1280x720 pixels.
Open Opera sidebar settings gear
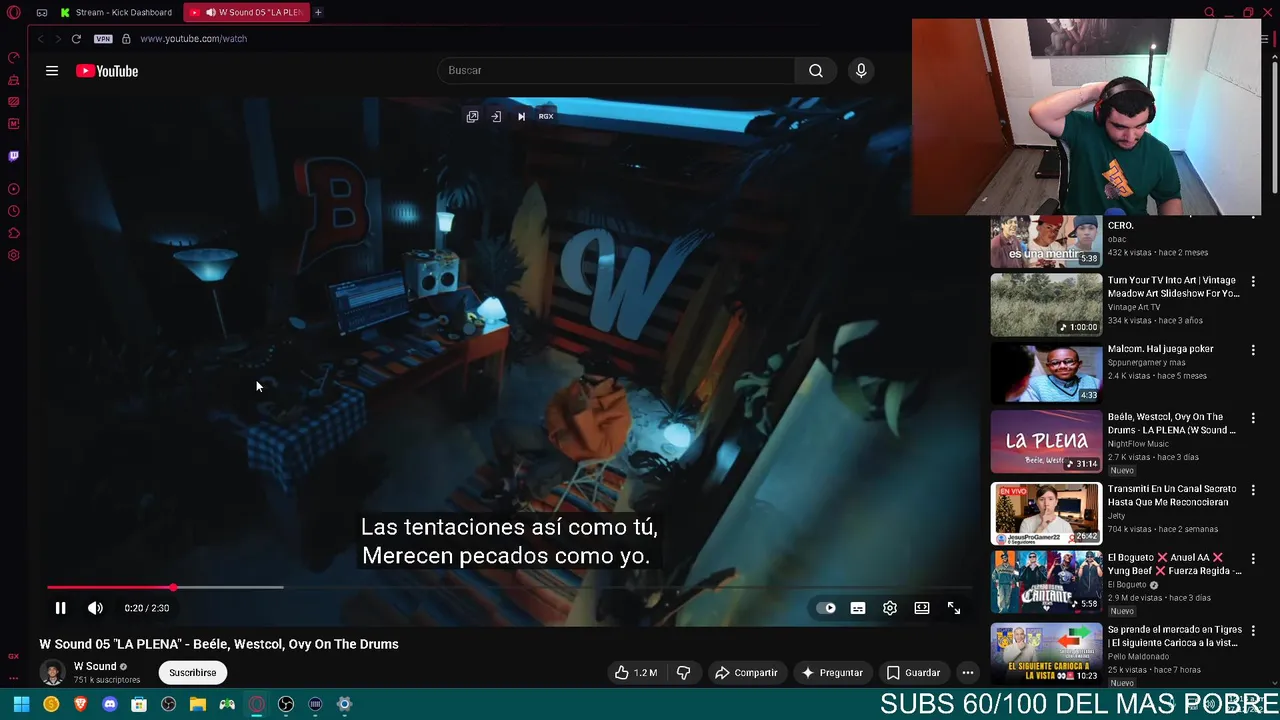point(14,255)
